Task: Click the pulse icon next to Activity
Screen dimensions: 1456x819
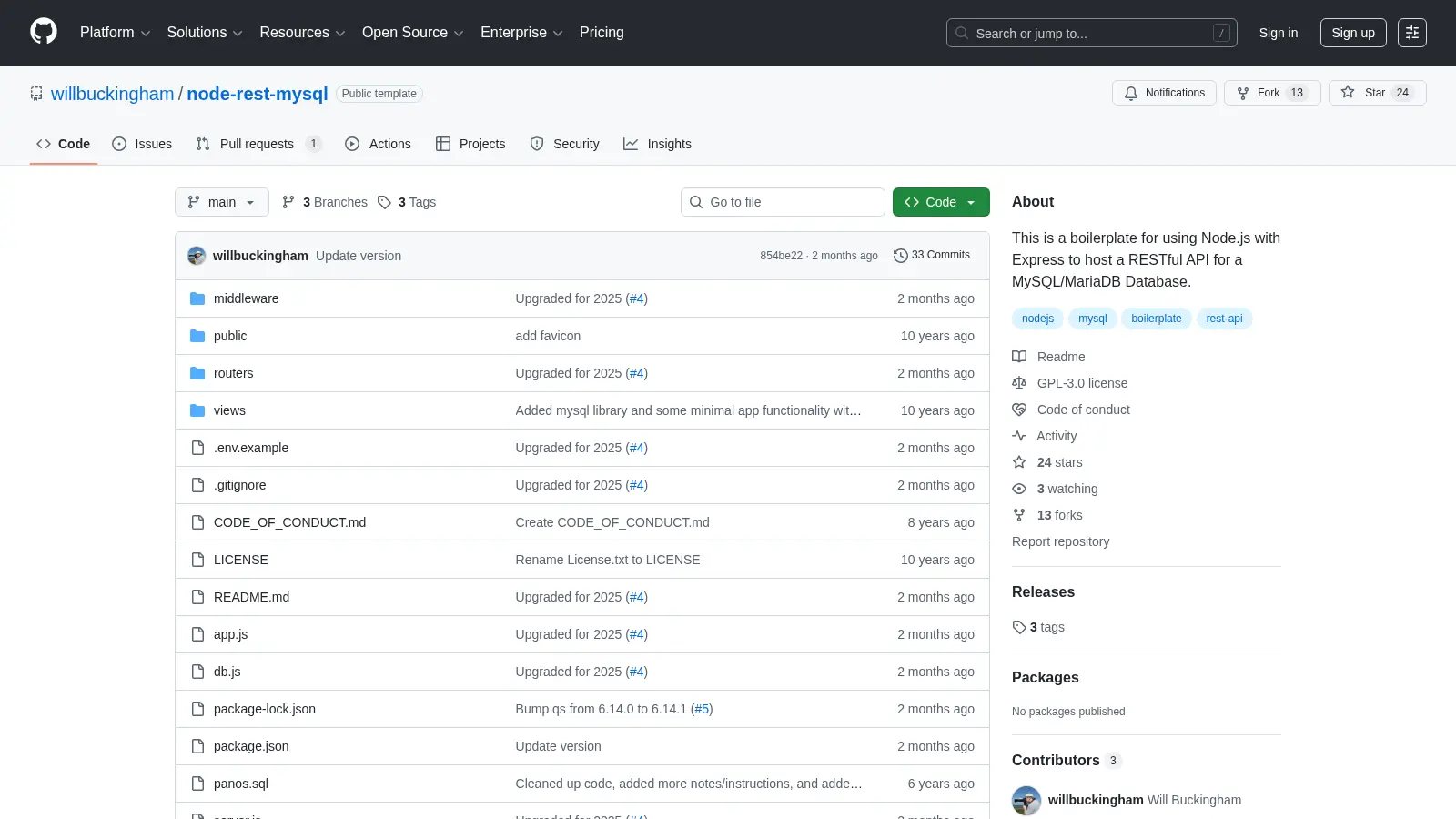Action: [1019, 436]
